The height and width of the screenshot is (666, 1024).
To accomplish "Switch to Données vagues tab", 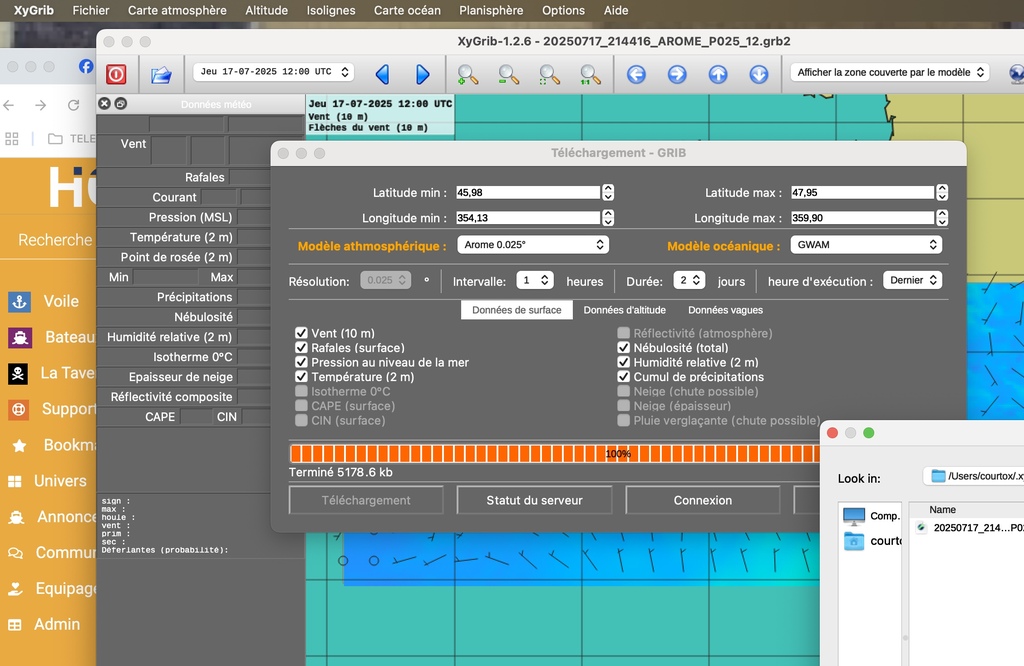I will coord(725,310).
